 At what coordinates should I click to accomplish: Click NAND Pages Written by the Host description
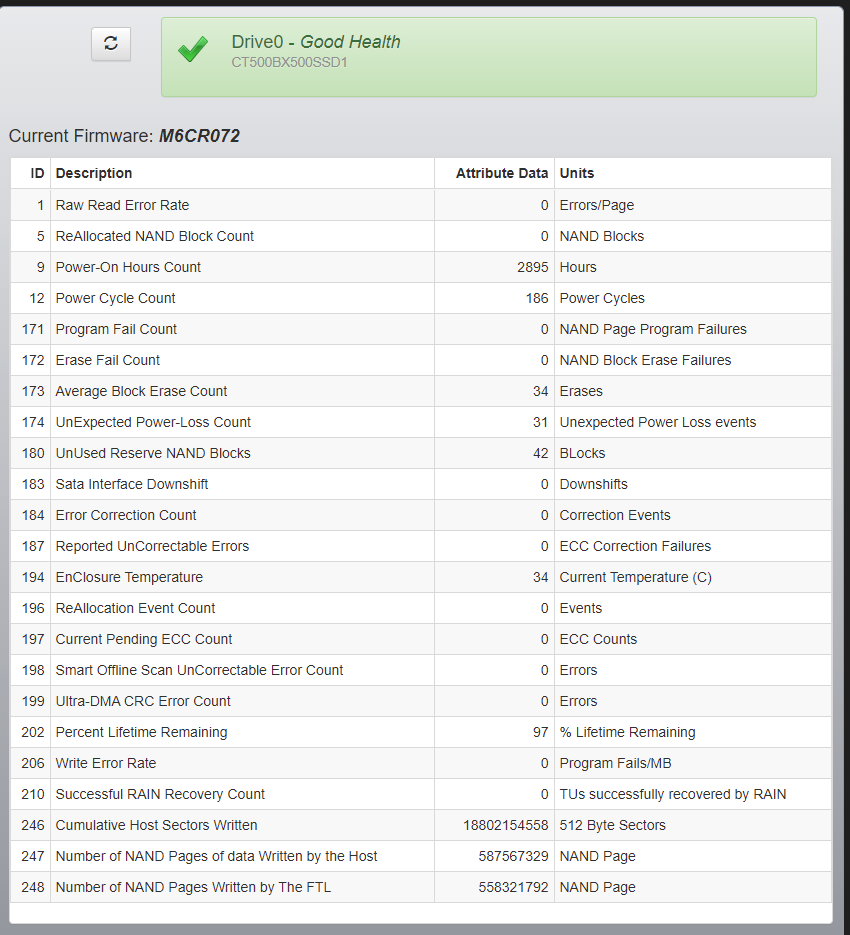pos(217,856)
